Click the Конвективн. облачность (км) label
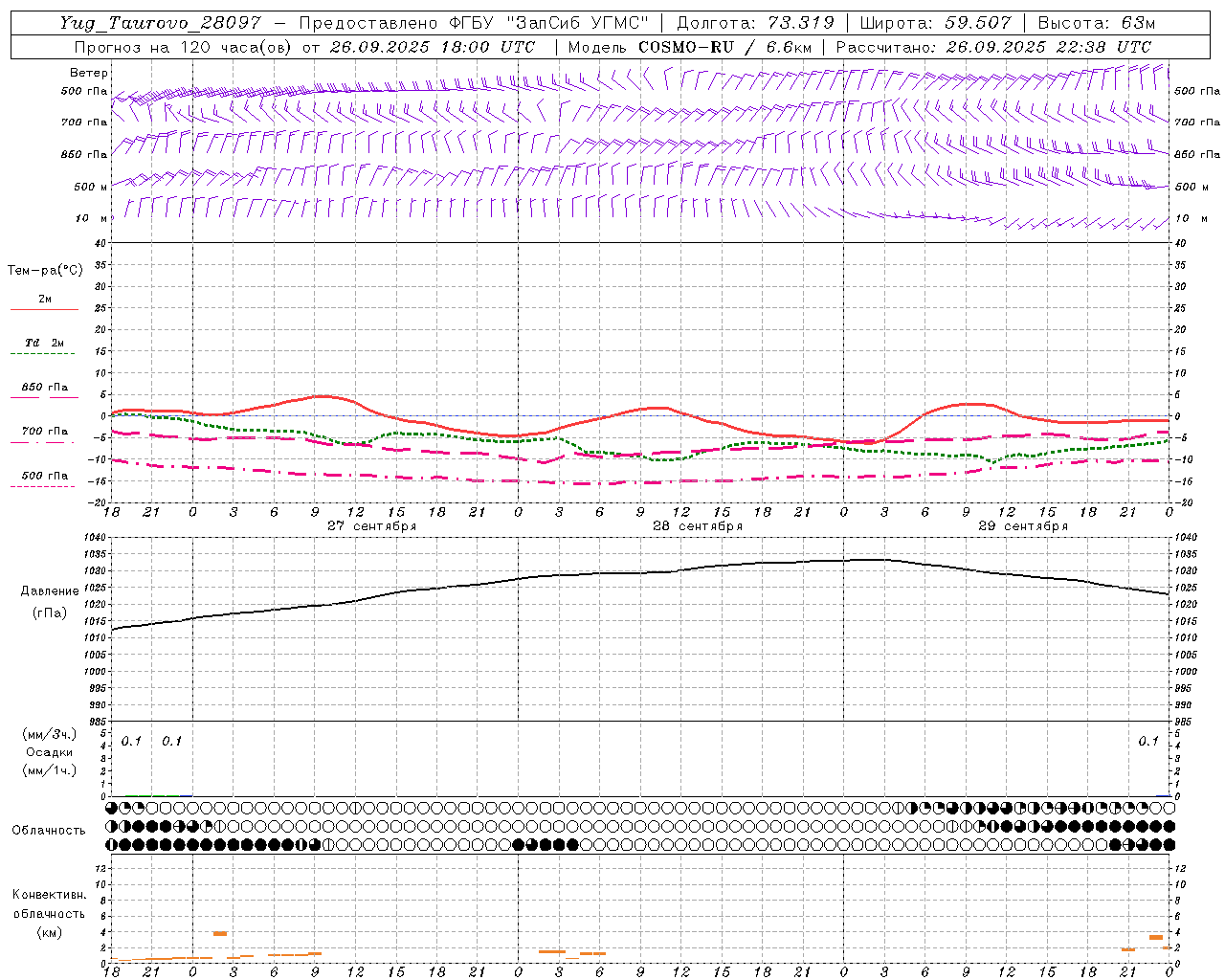Viewport: 1225px width, 980px height. click(x=49, y=913)
